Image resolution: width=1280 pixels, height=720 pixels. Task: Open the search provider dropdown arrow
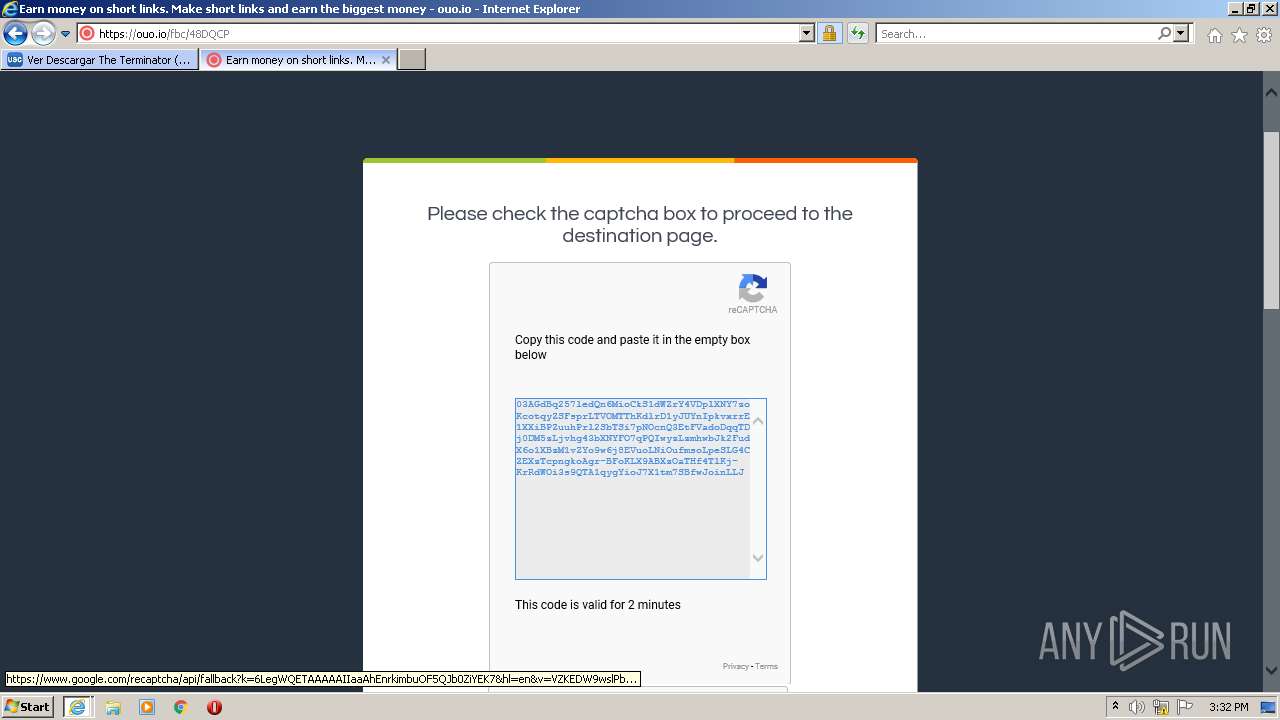click(x=1182, y=34)
